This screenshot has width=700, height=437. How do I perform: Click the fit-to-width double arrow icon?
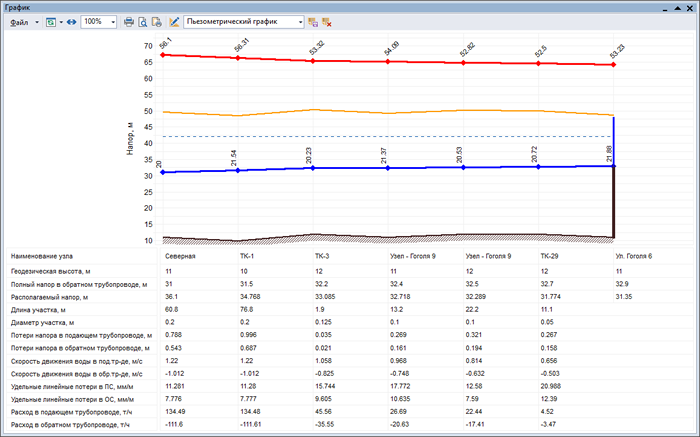coord(71,21)
